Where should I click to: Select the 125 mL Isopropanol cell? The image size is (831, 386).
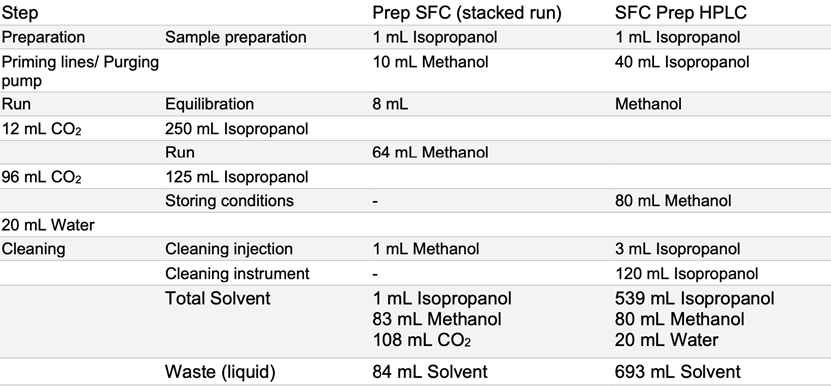coord(237,177)
